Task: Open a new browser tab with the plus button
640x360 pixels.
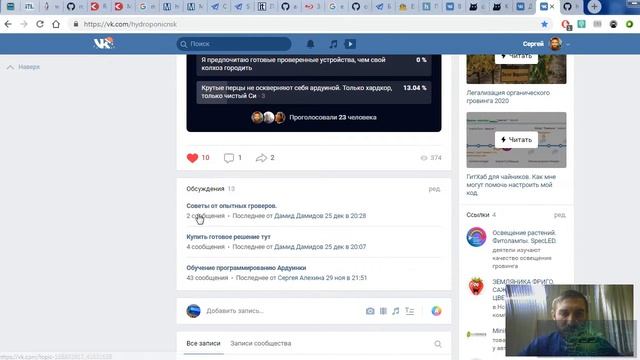Action: [594, 7]
